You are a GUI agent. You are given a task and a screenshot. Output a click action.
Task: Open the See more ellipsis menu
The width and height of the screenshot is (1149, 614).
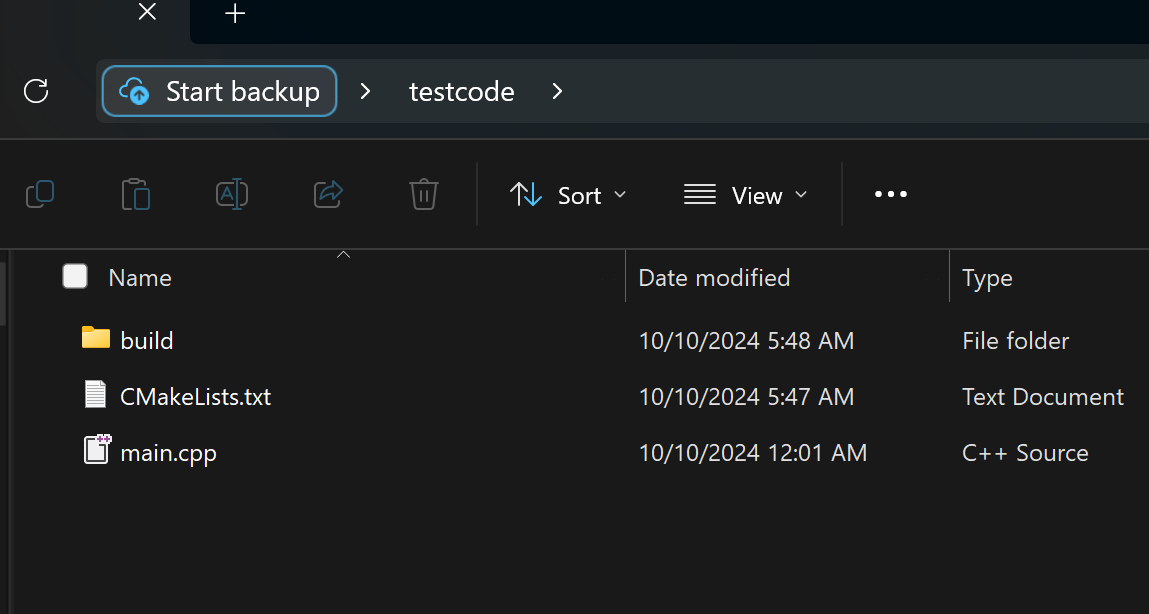coord(891,194)
